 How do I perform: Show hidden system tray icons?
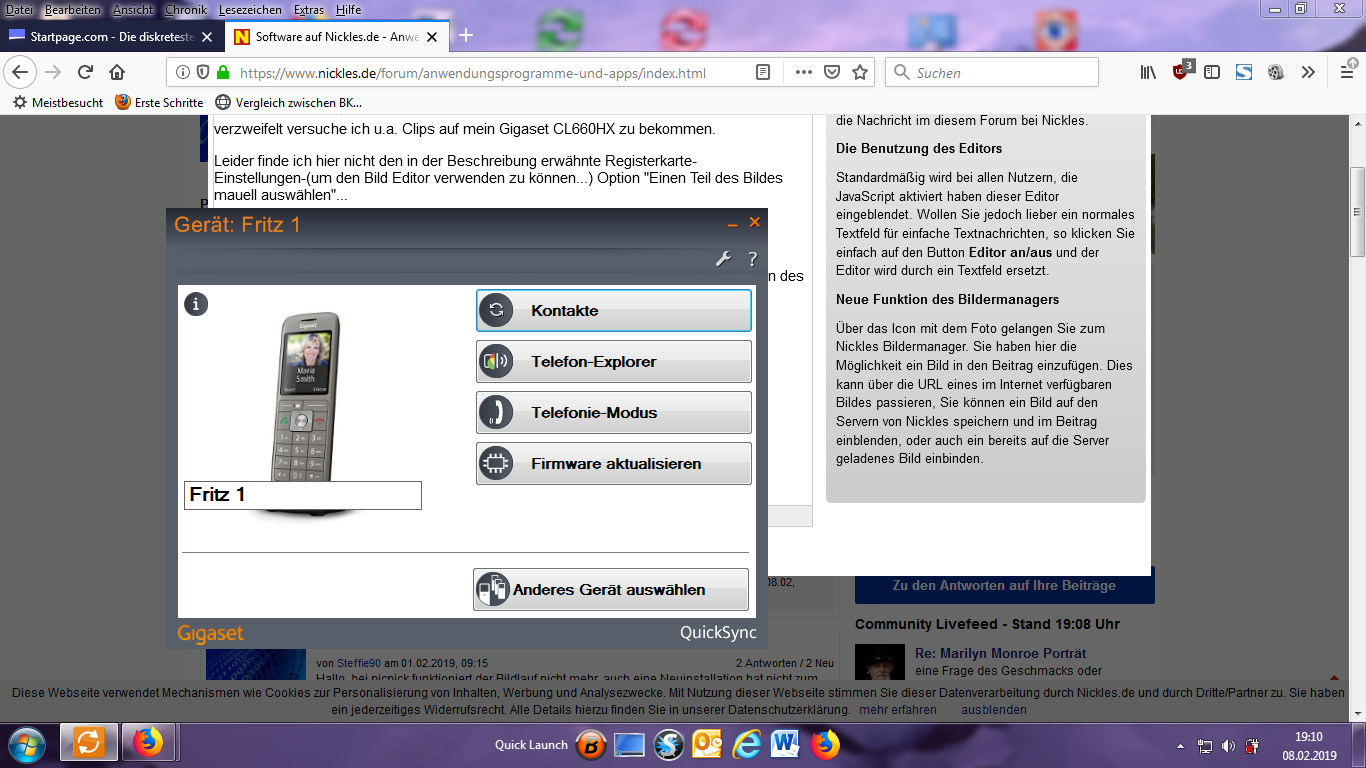coord(1180,746)
